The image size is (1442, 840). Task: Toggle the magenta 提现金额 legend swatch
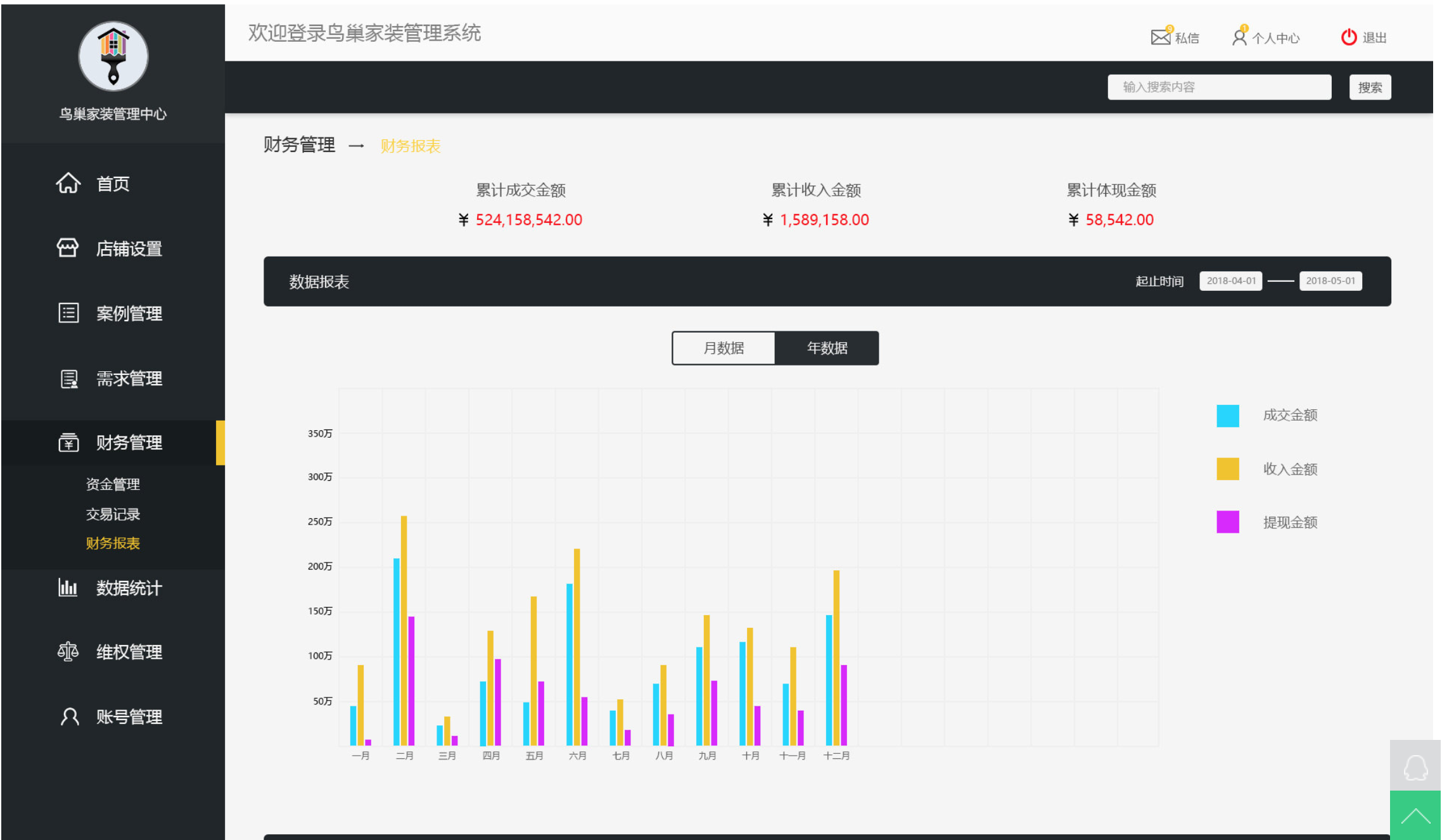point(1227,522)
